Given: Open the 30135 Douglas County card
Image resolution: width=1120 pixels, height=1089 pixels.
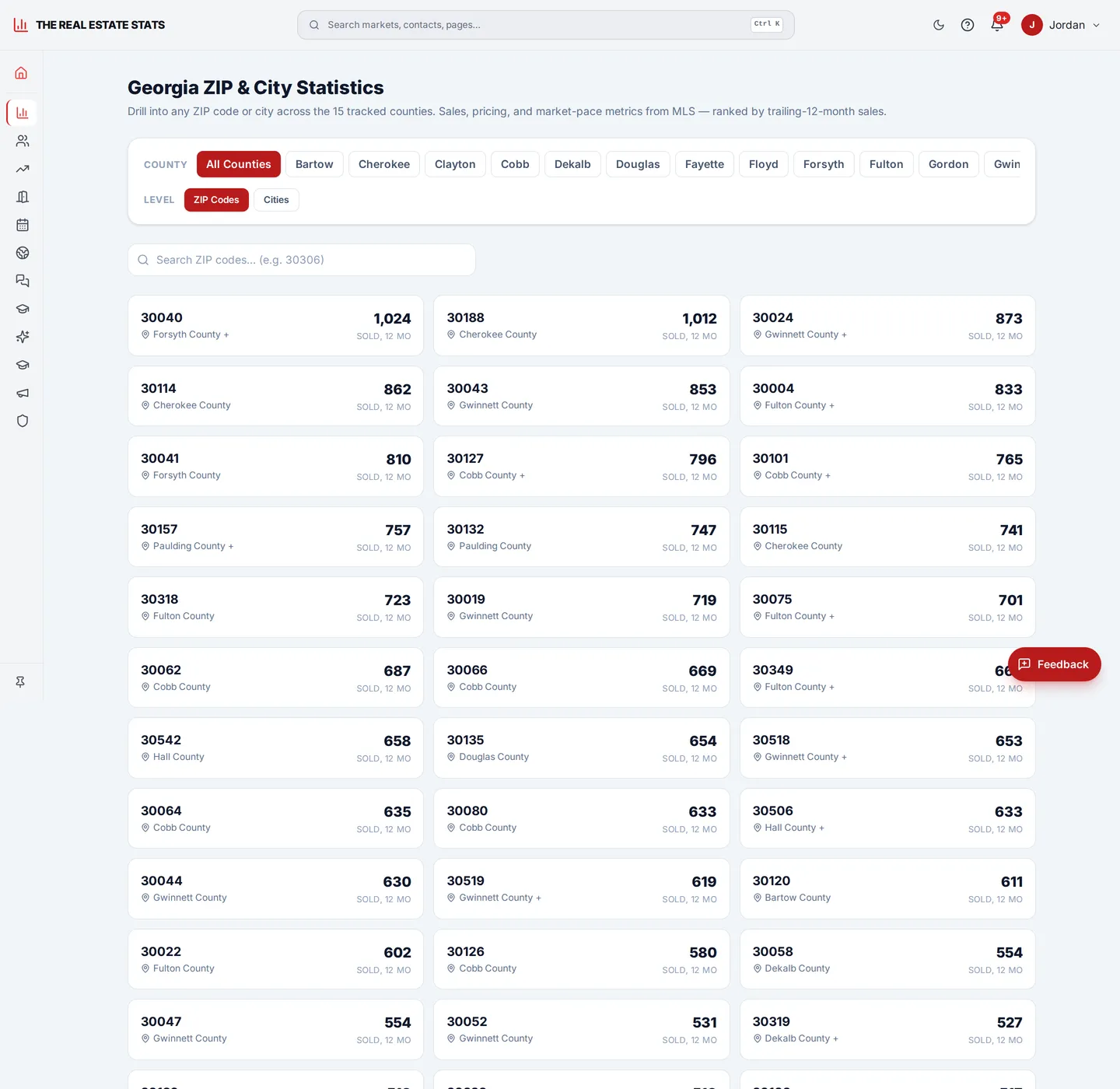Looking at the screenshot, I should pos(582,748).
